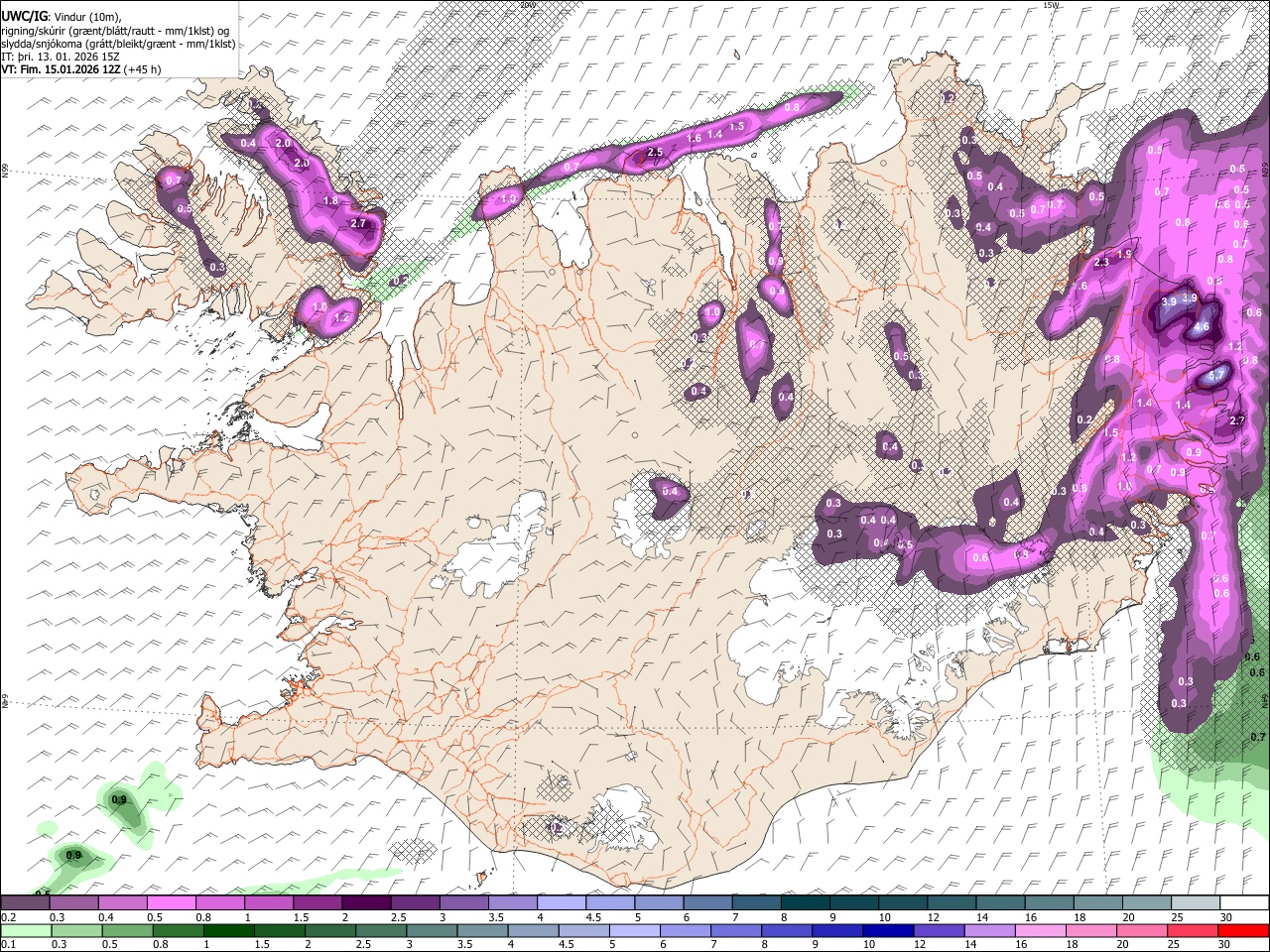Select the 0.5–0.8 green rain legend swatch
This screenshot has width=1270, height=952.
coord(127,930)
